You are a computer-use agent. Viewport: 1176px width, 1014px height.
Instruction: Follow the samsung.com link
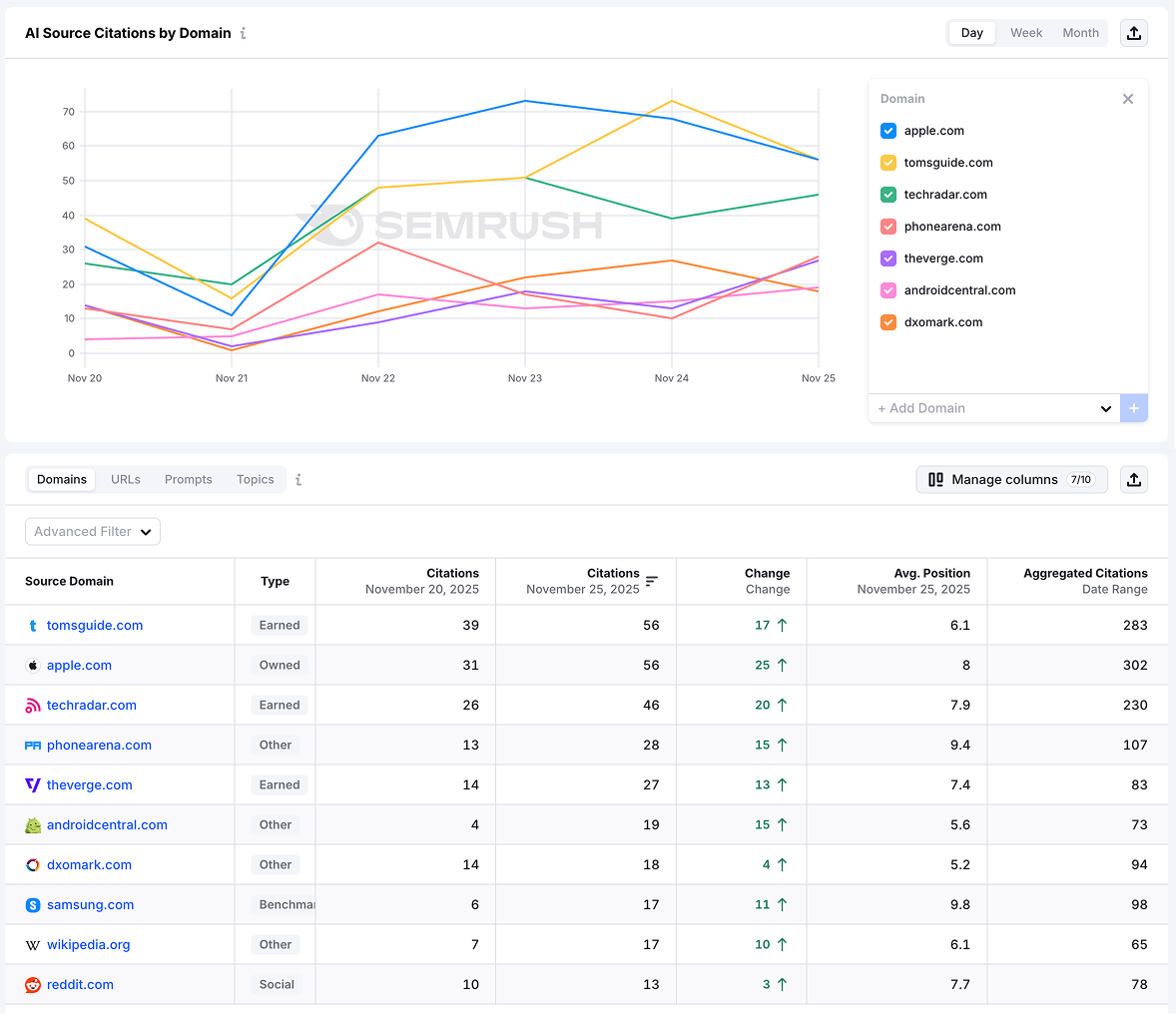tap(90, 904)
